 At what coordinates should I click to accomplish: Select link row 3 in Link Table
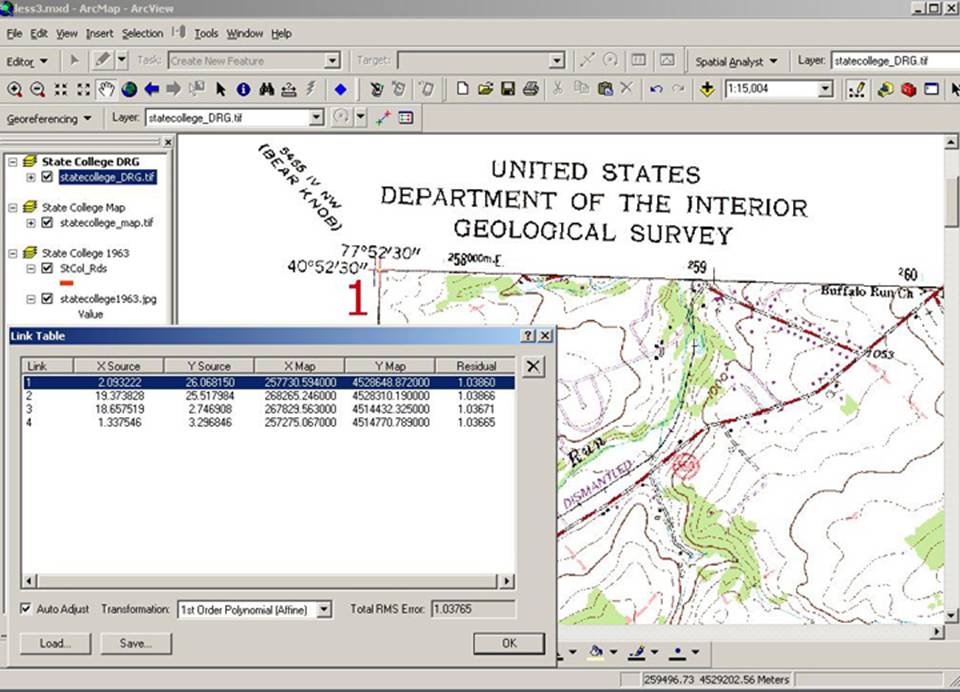pyautogui.click(x=269, y=409)
